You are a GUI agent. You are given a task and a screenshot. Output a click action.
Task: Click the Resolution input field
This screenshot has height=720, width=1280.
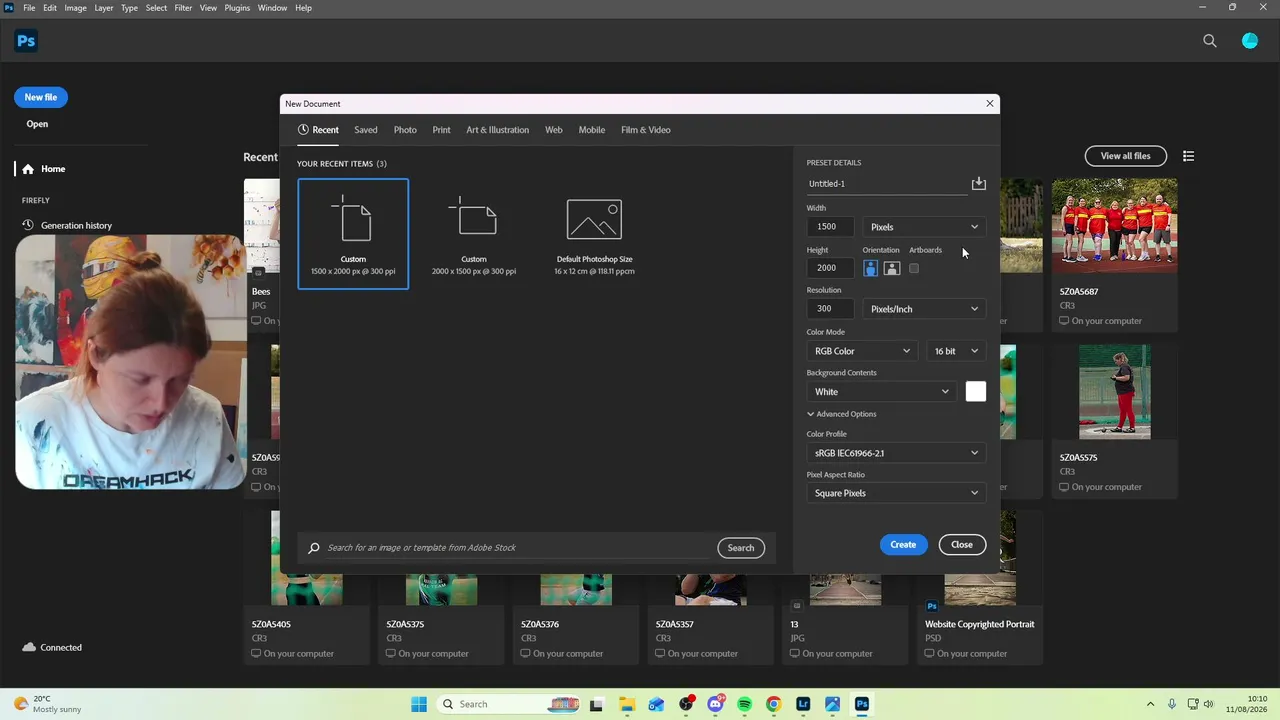coord(831,309)
